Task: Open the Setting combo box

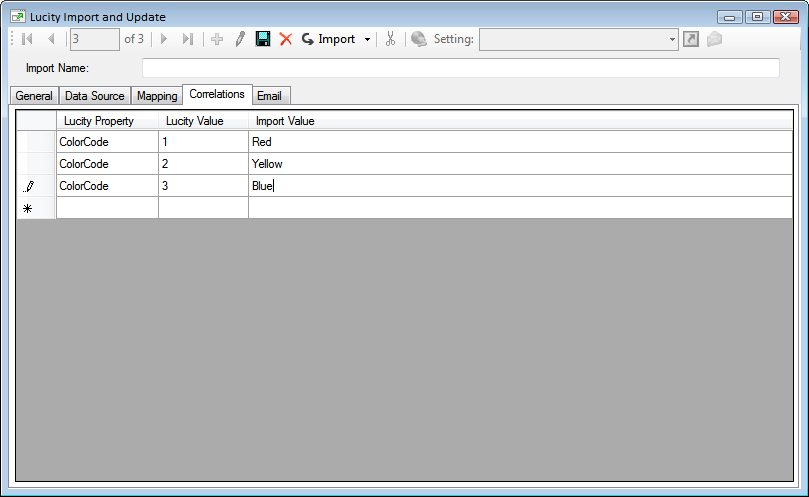Action: [578, 39]
